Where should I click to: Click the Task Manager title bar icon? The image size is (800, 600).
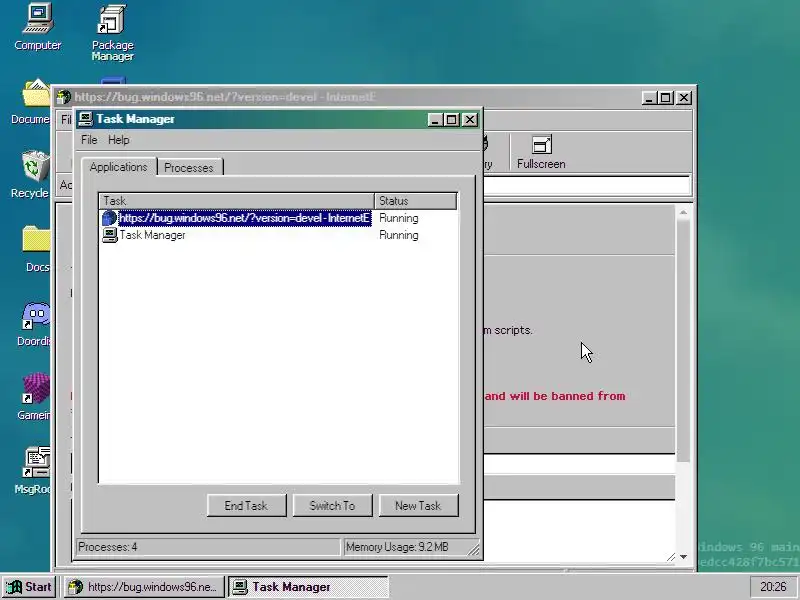coord(85,119)
